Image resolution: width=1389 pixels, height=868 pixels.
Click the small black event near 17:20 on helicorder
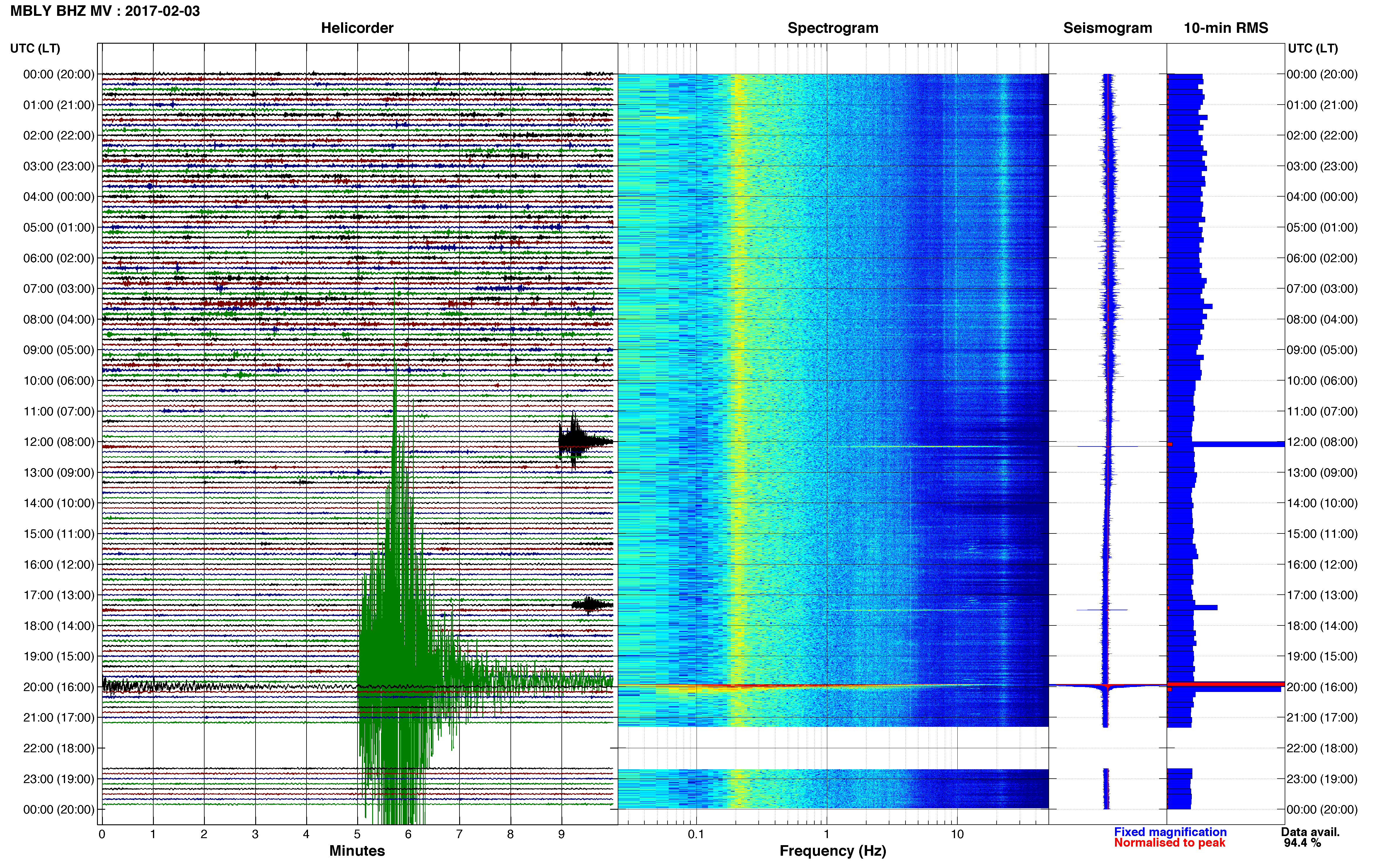(591, 605)
